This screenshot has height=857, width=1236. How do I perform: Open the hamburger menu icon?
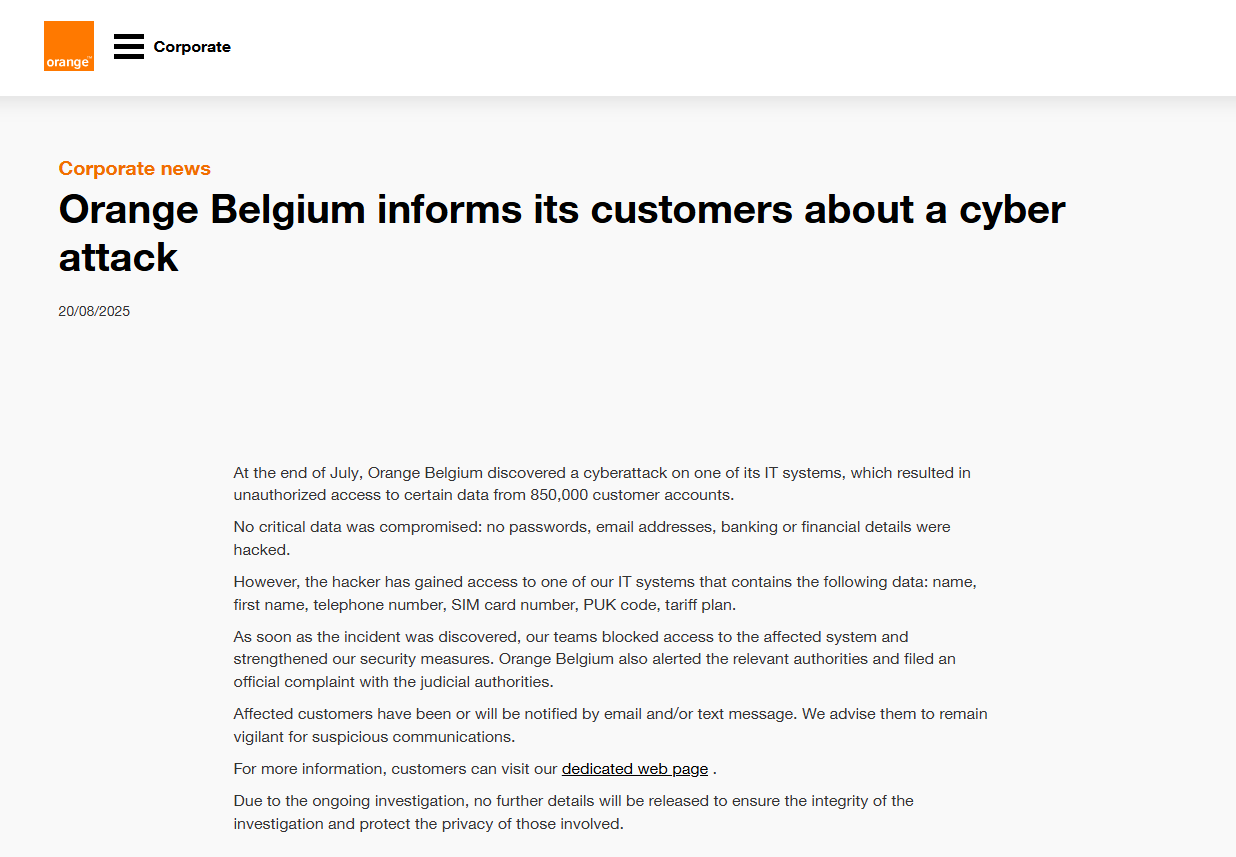129,47
